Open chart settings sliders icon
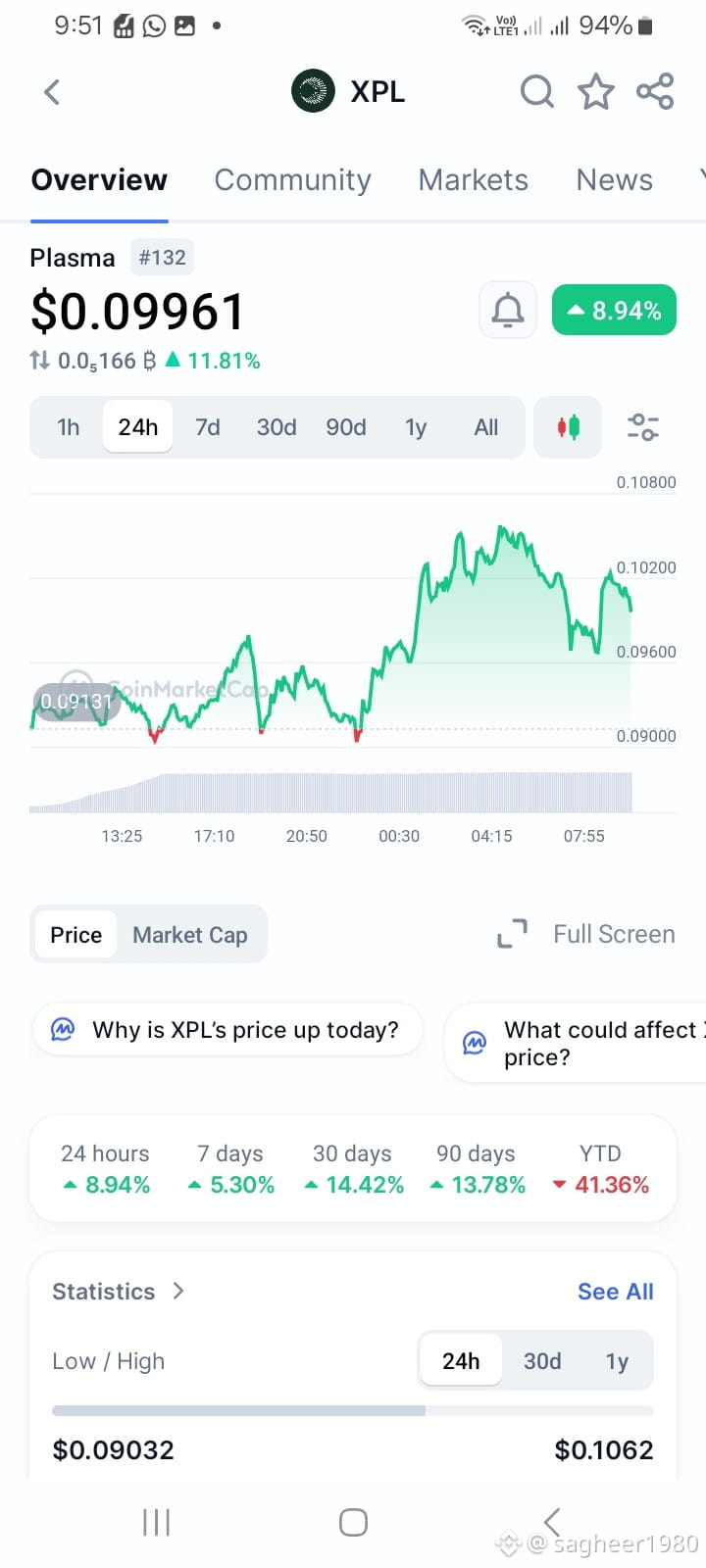 pyautogui.click(x=642, y=427)
